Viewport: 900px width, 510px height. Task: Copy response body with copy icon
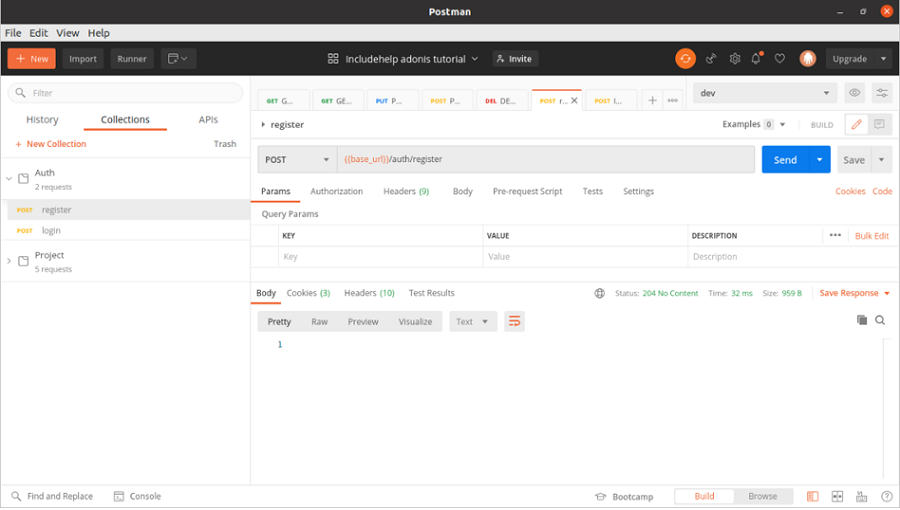click(862, 320)
